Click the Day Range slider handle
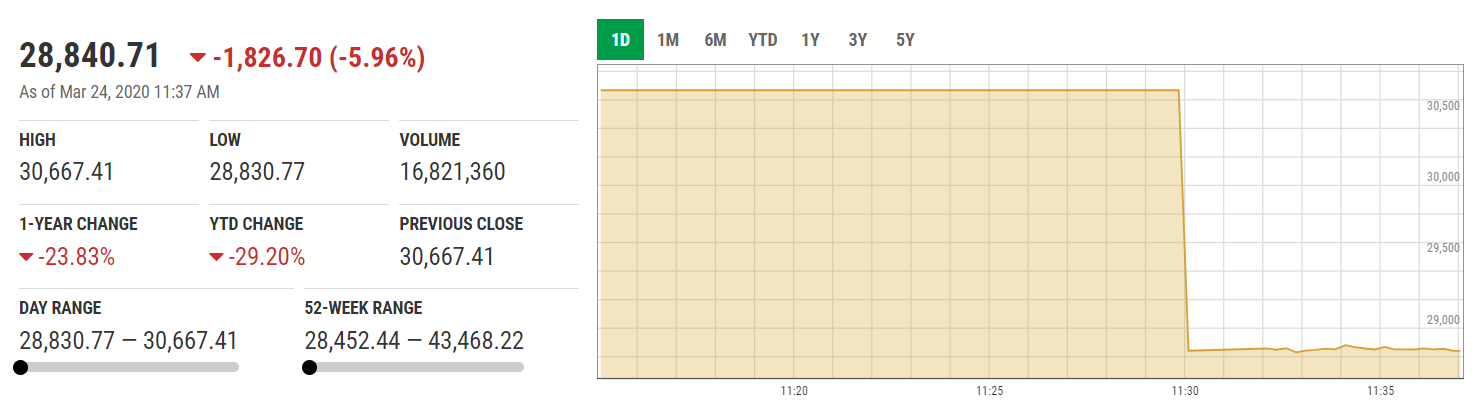The width and height of the screenshot is (1478, 412). tap(21, 367)
